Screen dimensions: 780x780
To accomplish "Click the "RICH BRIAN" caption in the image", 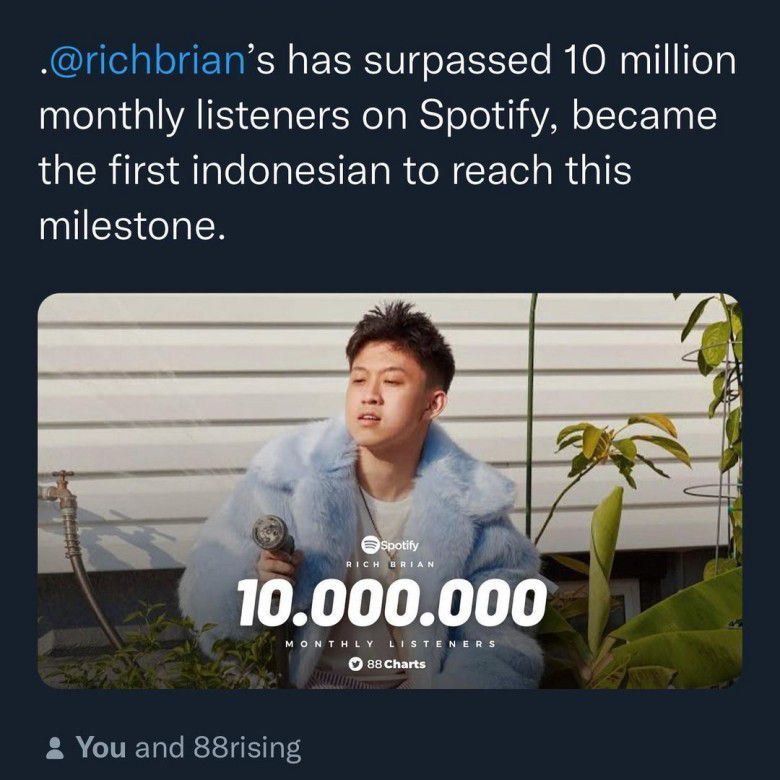I will 391,565.
